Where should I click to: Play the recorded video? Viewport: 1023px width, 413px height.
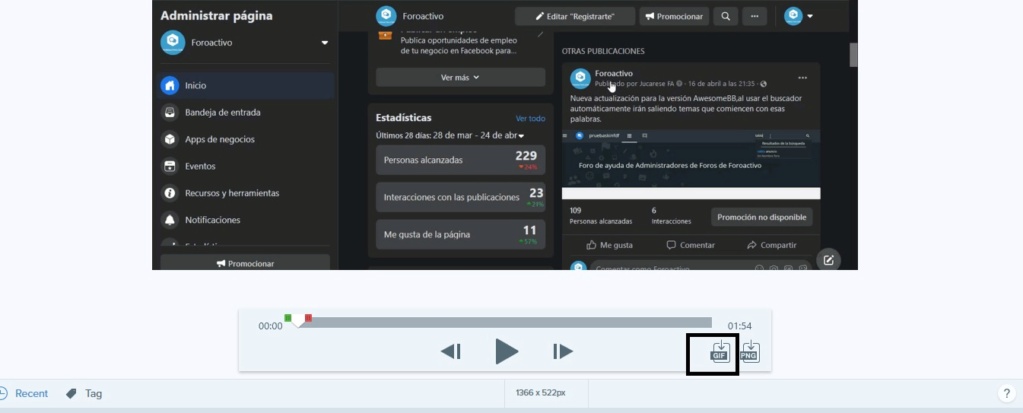pyautogui.click(x=506, y=352)
